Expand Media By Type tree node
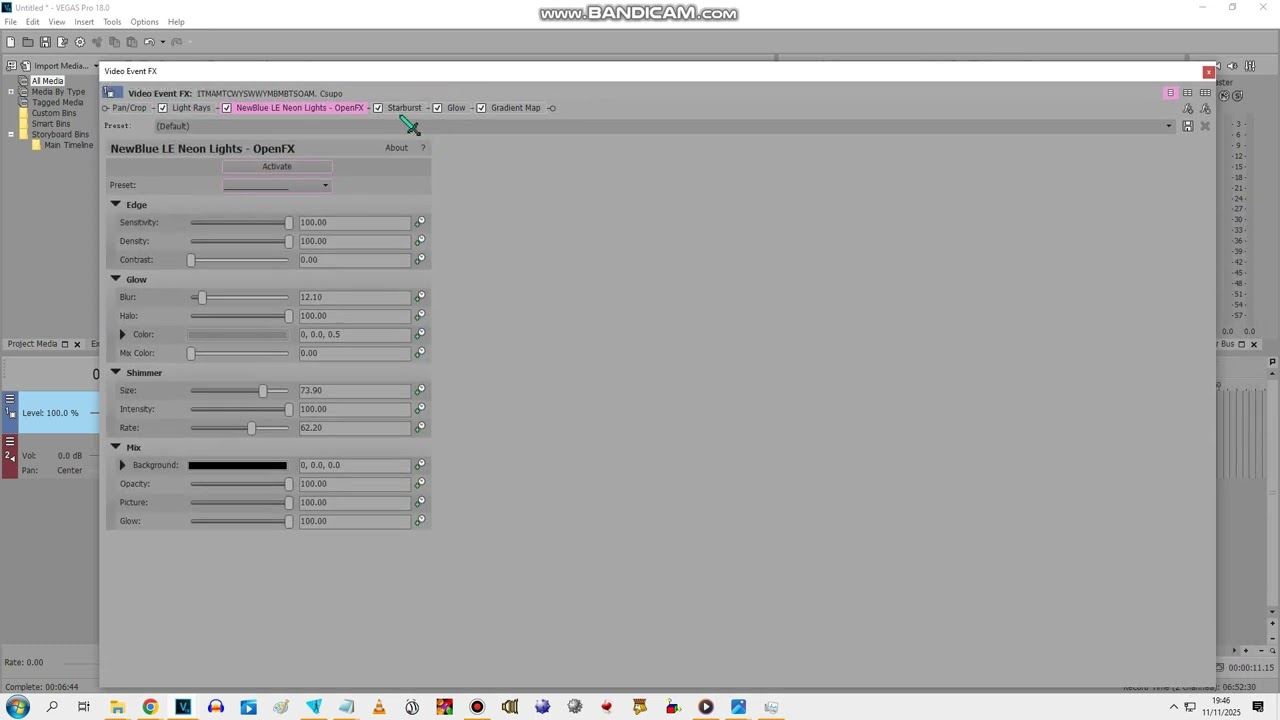This screenshot has height=720, width=1280. (11, 92)
